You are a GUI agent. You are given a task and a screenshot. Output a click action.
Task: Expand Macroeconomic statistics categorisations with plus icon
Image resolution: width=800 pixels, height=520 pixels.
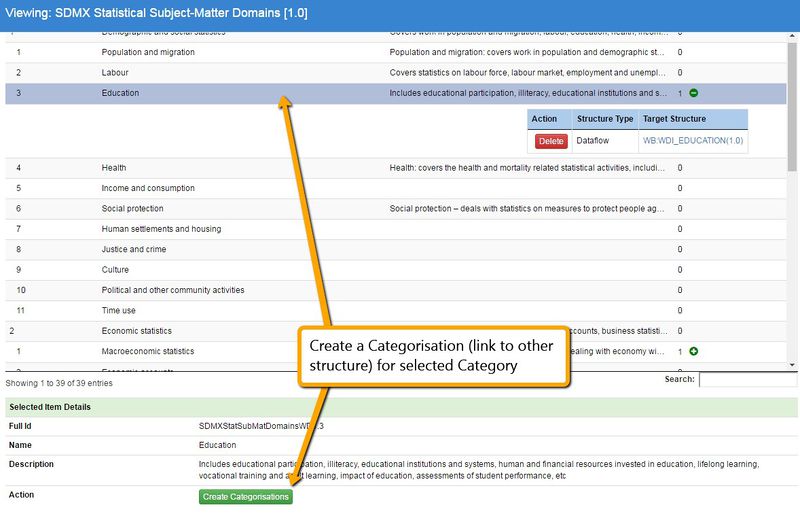pos(694,352)
